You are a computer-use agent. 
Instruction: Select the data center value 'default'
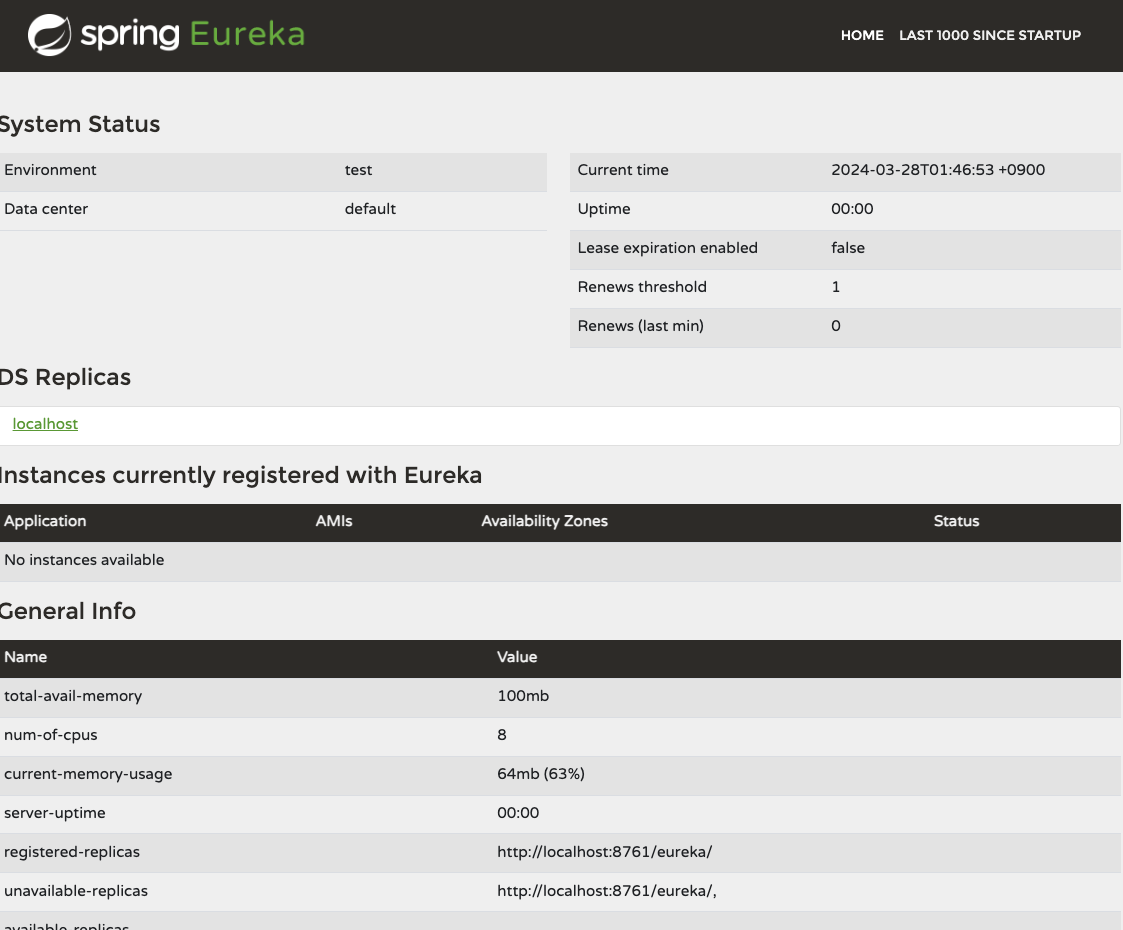(x=370, y=209)
